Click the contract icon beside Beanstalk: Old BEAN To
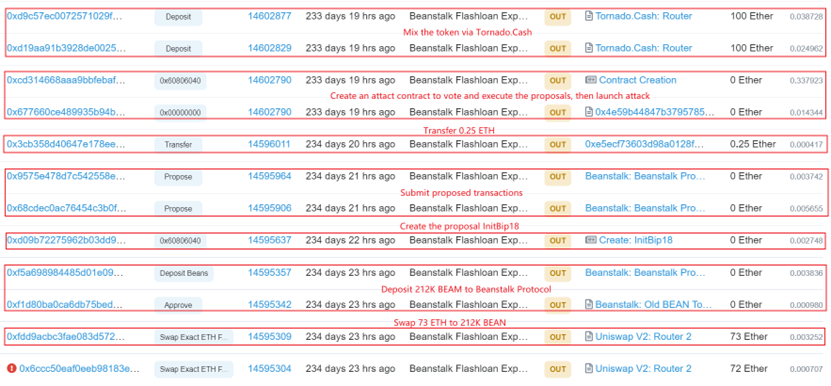Image resolution: width=831 pixels, height=386 pixels. point(589,304)
